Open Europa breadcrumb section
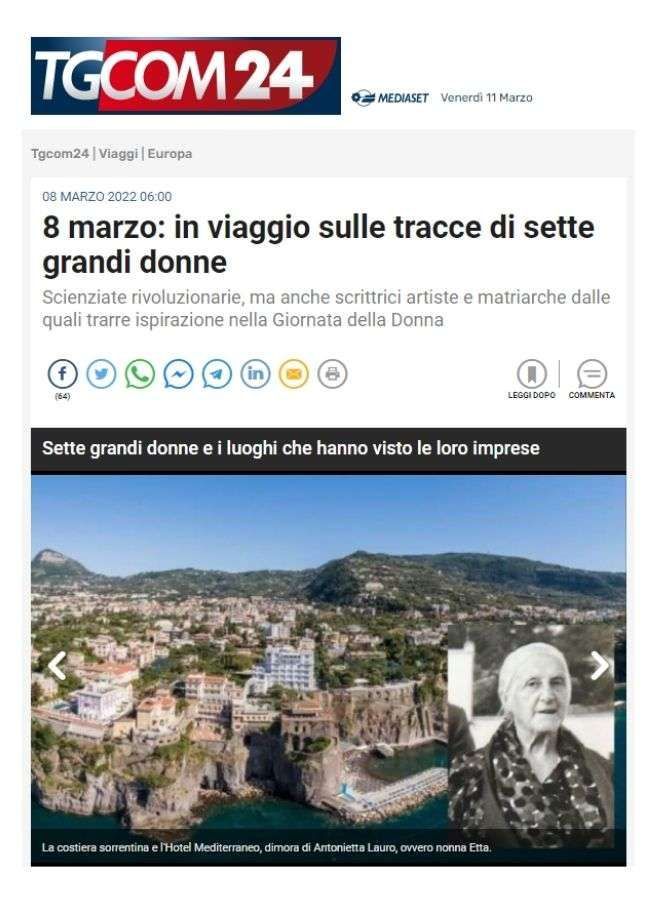The image size is (656, 900). (x=170, y=153)
